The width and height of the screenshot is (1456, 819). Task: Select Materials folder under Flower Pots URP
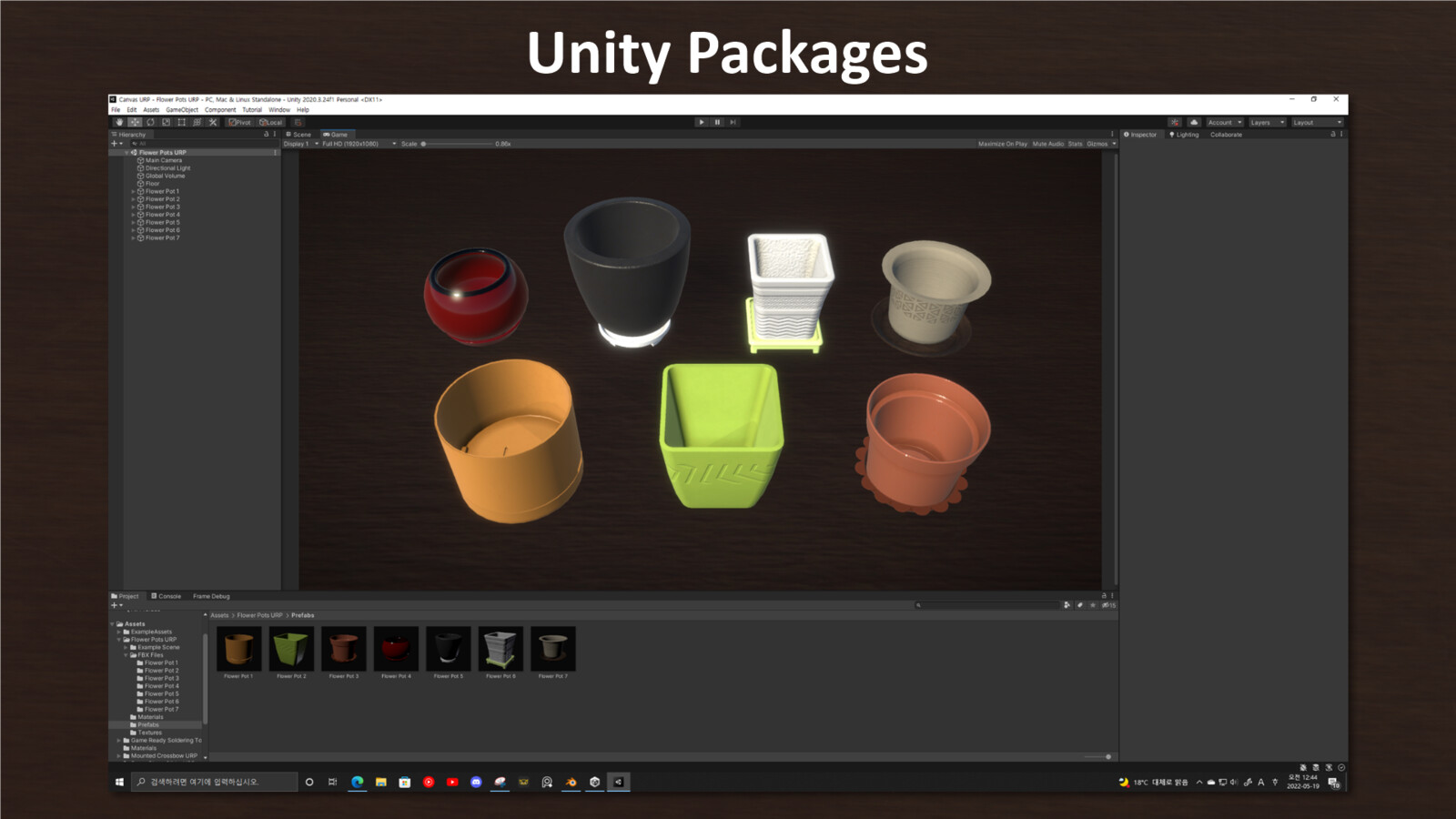(x=150, y=717)
